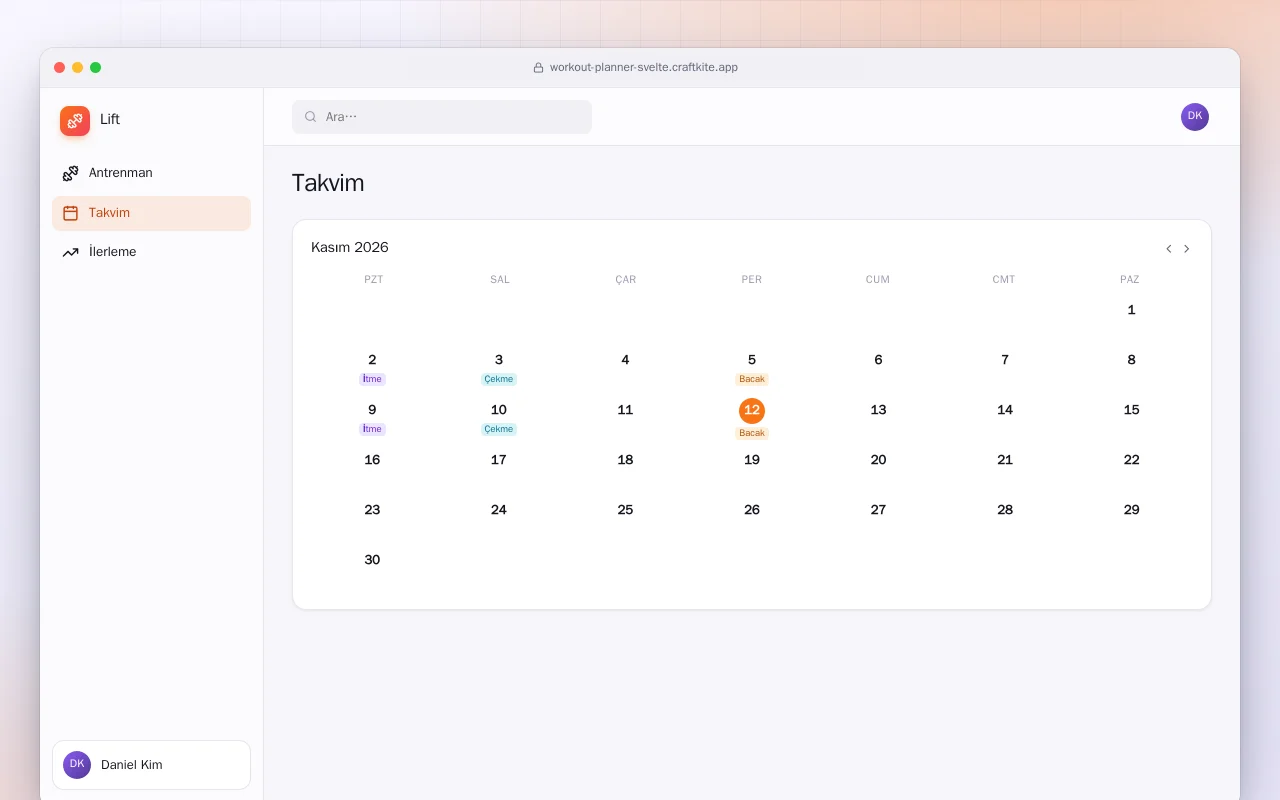Image resolution: width=1280 pixels, height=800 pixels.
Task: Select day 30 in the calendar
Action: (x=372, y=560)
